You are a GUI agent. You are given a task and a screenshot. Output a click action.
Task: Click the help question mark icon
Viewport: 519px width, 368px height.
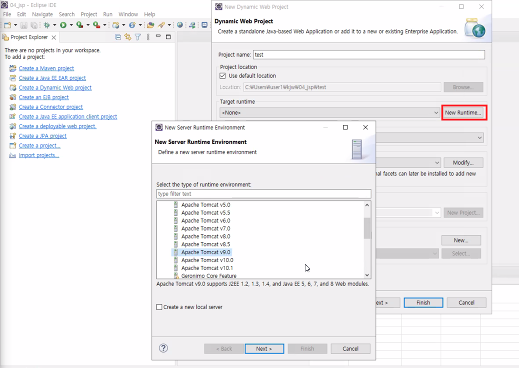coord(163,348)
